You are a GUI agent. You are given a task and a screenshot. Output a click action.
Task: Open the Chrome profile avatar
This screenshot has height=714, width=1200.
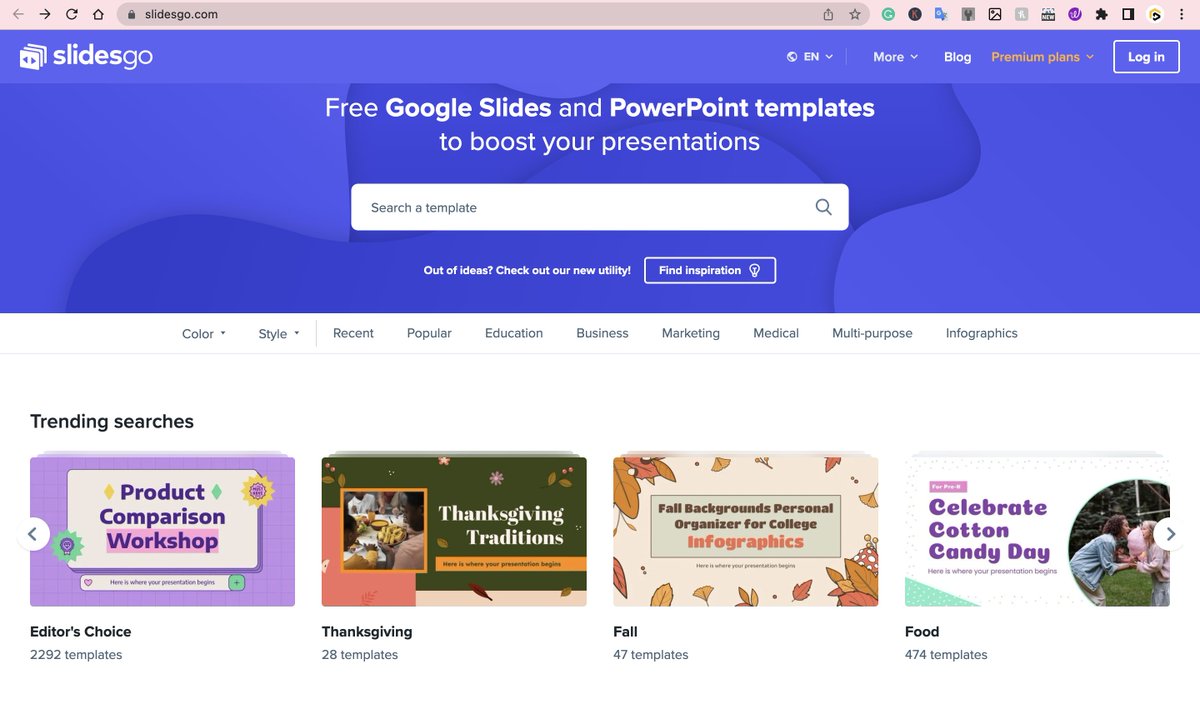pyautogui.click(x=1155, y=14)
